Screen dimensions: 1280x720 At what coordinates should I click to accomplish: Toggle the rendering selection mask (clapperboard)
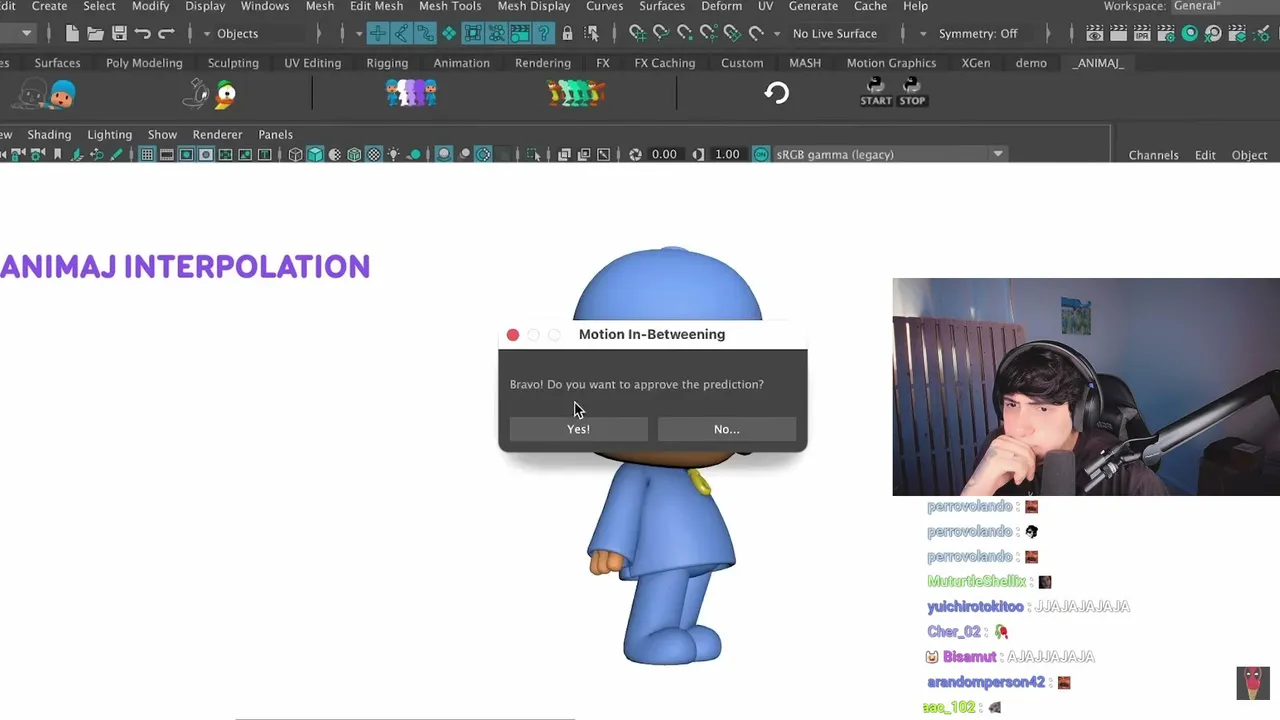click(x=521, y=33)
